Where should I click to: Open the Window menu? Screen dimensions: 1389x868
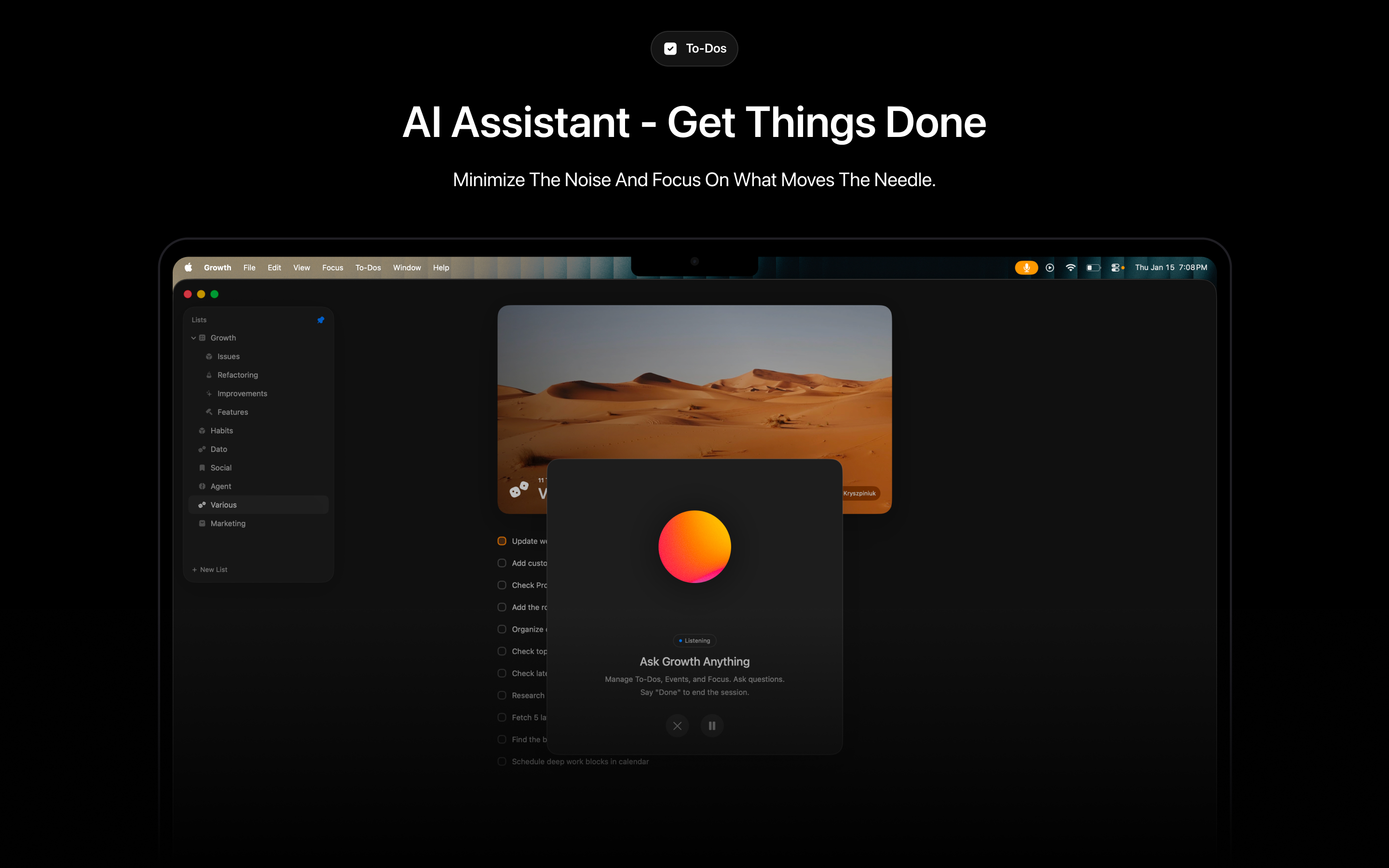click(x=407, y=268)
